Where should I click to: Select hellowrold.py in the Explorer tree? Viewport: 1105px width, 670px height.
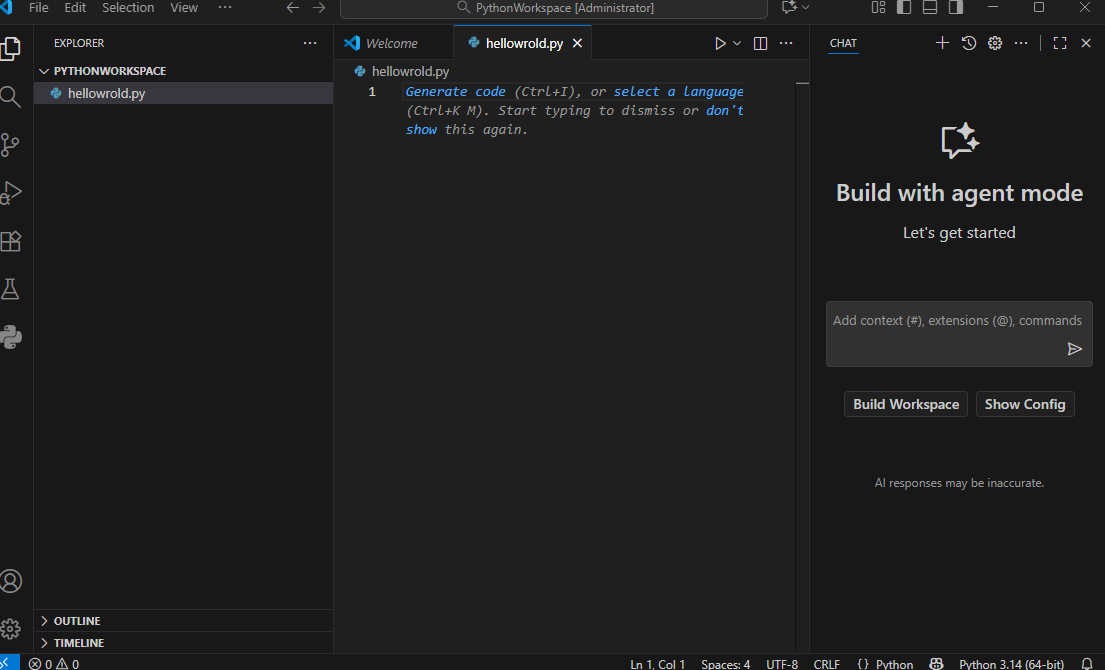(183, 93)
